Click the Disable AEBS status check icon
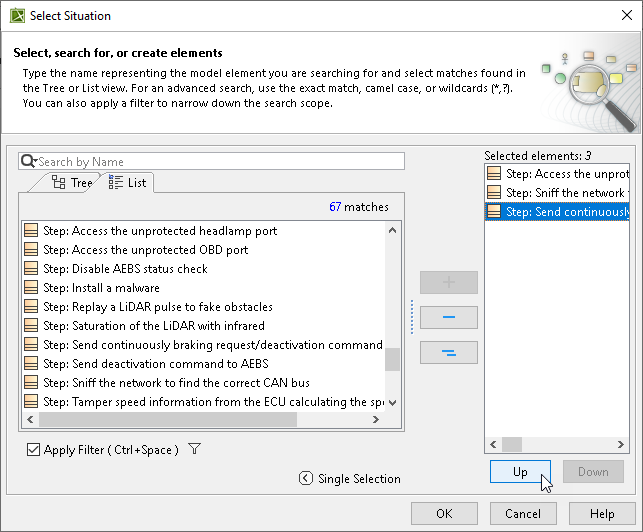Image resolution: width=643 pixels, height=532 pixels. point(31,269)
